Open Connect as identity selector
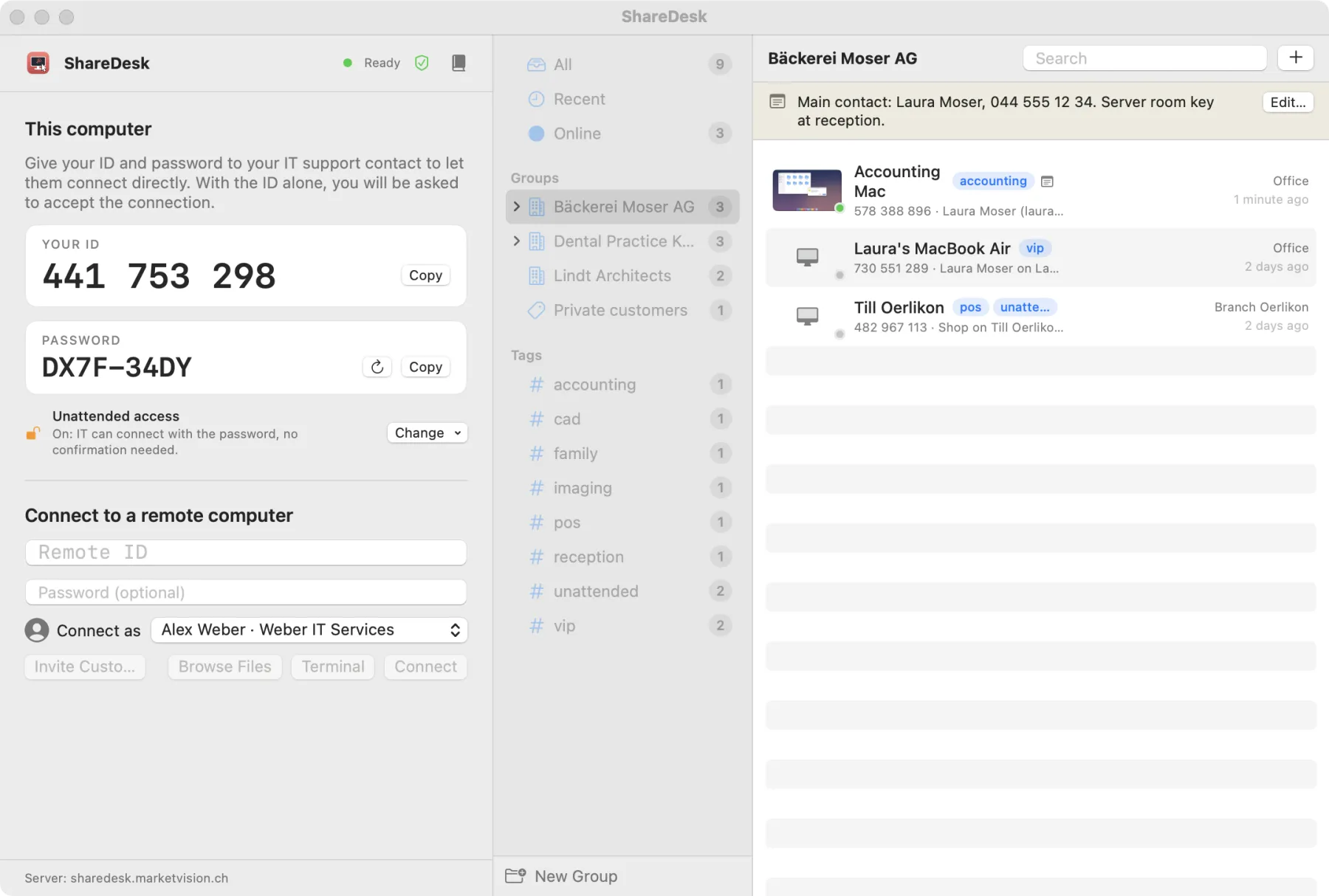 coord(309,630)
